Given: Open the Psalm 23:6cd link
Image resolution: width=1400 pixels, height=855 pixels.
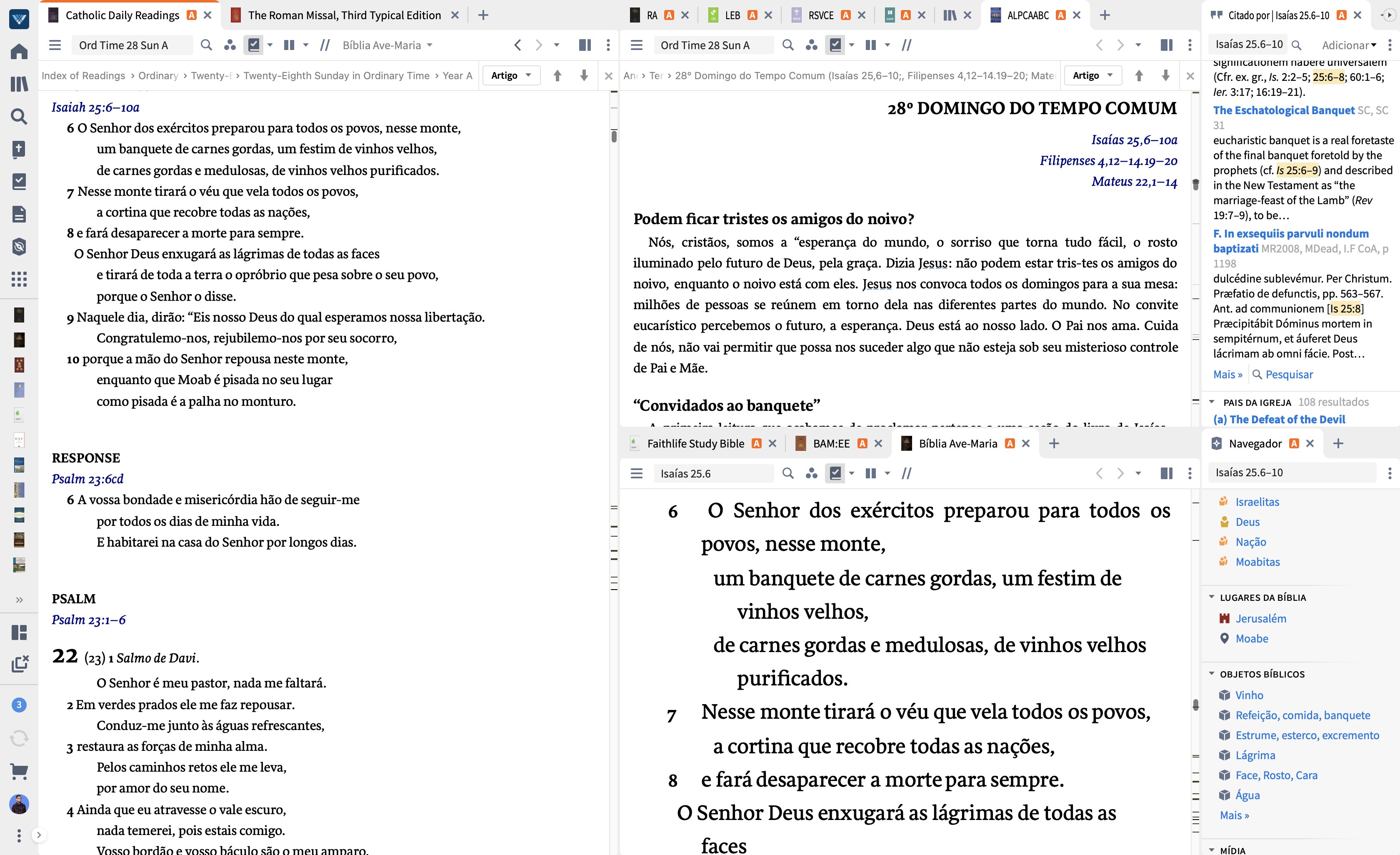Looking at the screenshot, I should click(x=87, y=479).
